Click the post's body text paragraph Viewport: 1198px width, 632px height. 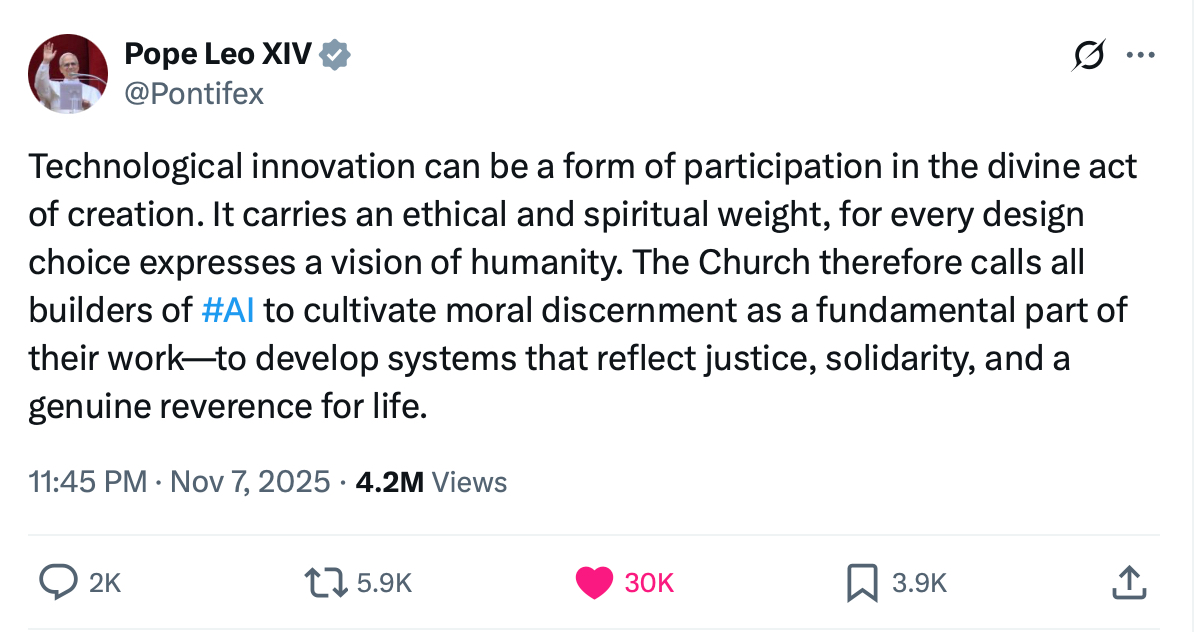(x=580, y=287)
